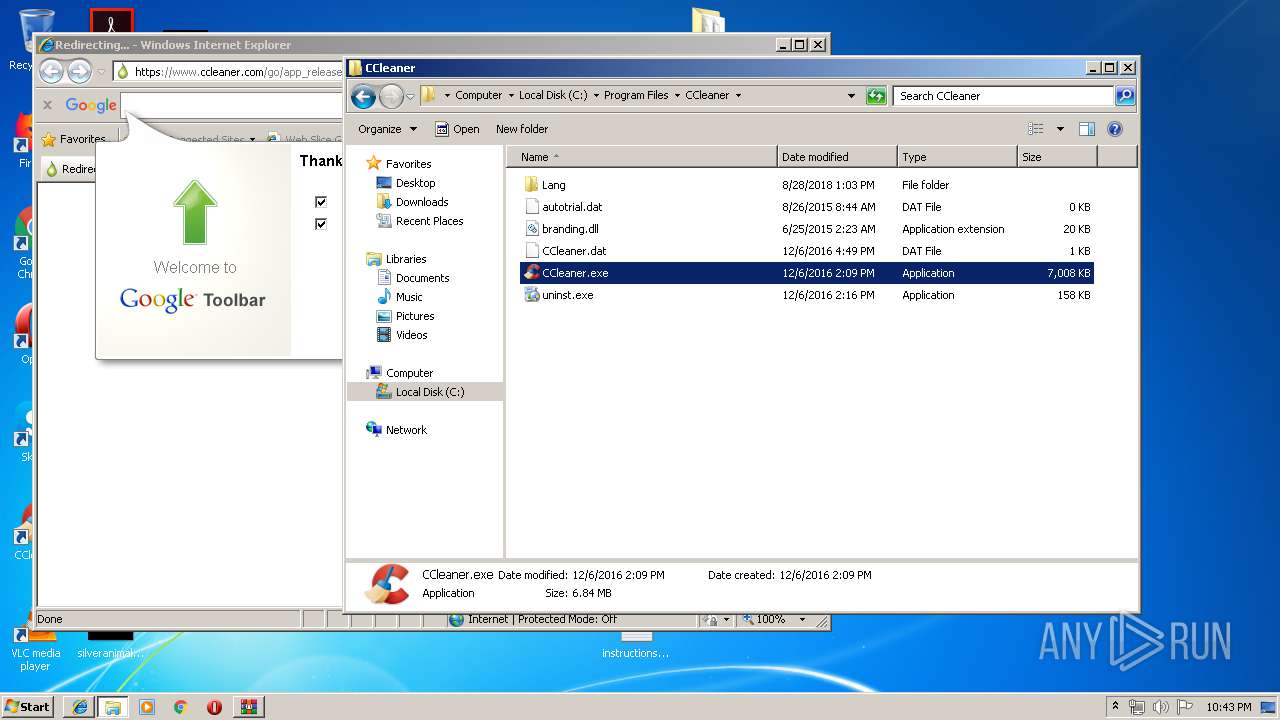Screen dimensions: 1280x720
Task: Open Action Center flag in tray
Action: click(1186, 707)
